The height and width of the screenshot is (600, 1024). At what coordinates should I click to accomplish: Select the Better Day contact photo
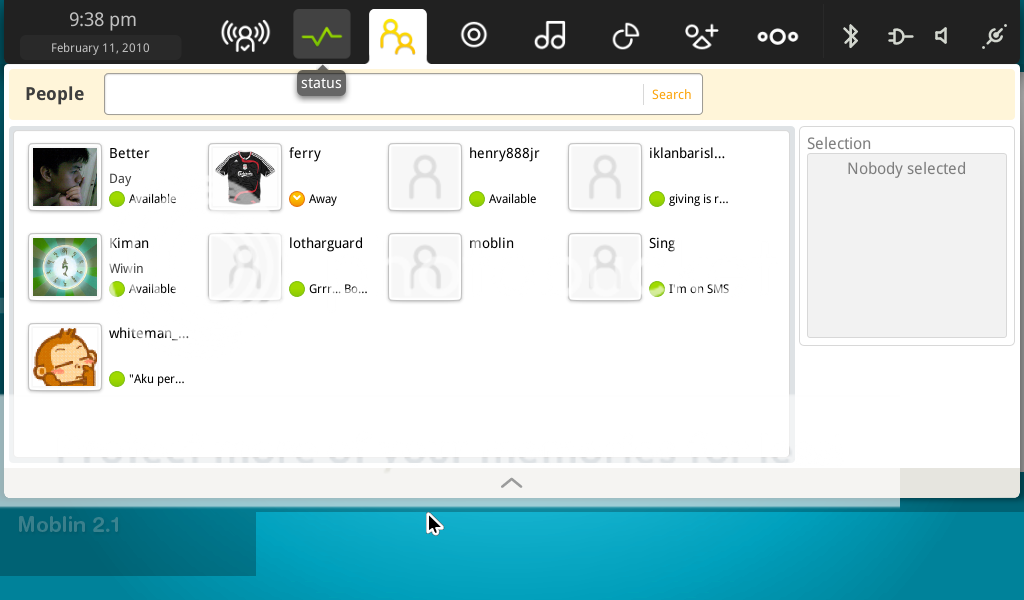(65, 177)
